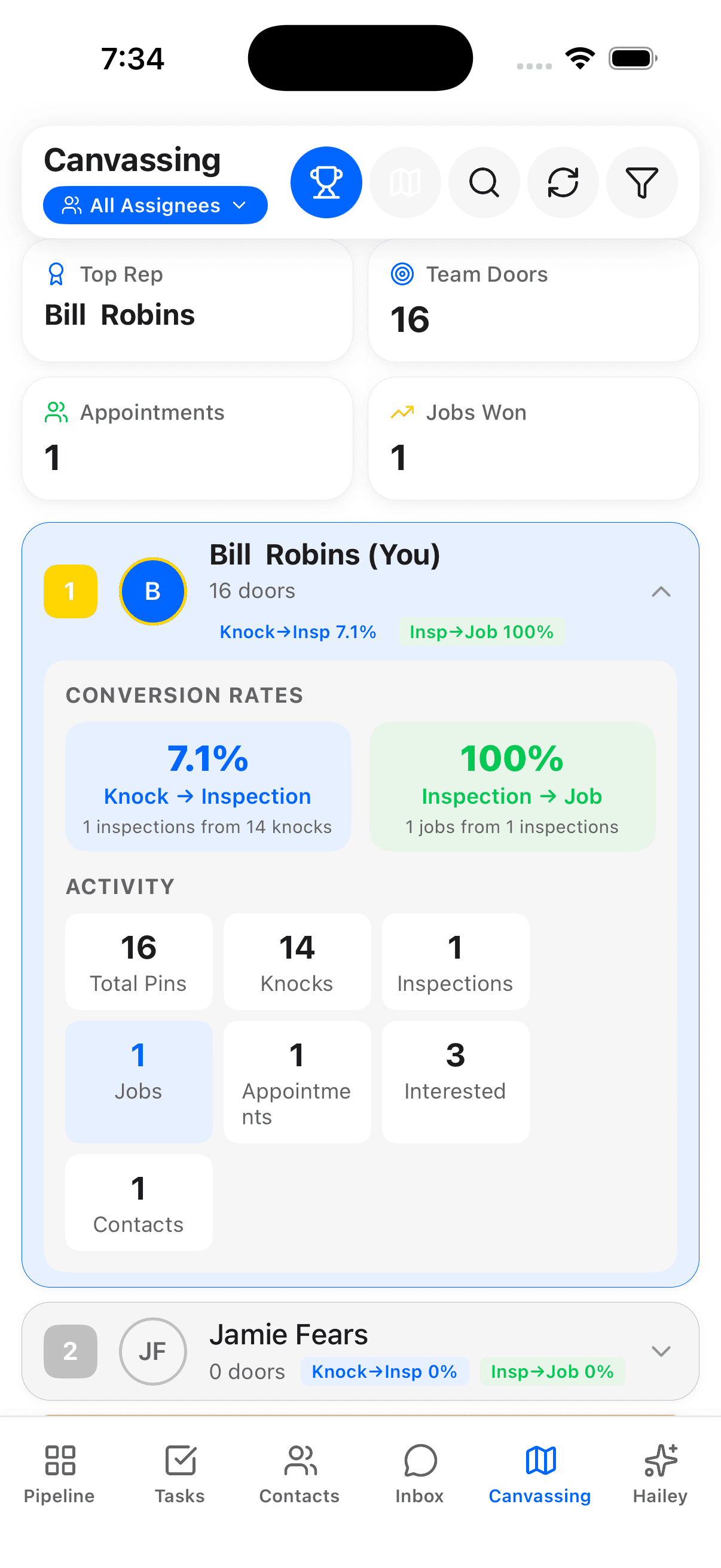
Task: Tap '1 inspections from 14 knocks' text
Action: (207, 826)
